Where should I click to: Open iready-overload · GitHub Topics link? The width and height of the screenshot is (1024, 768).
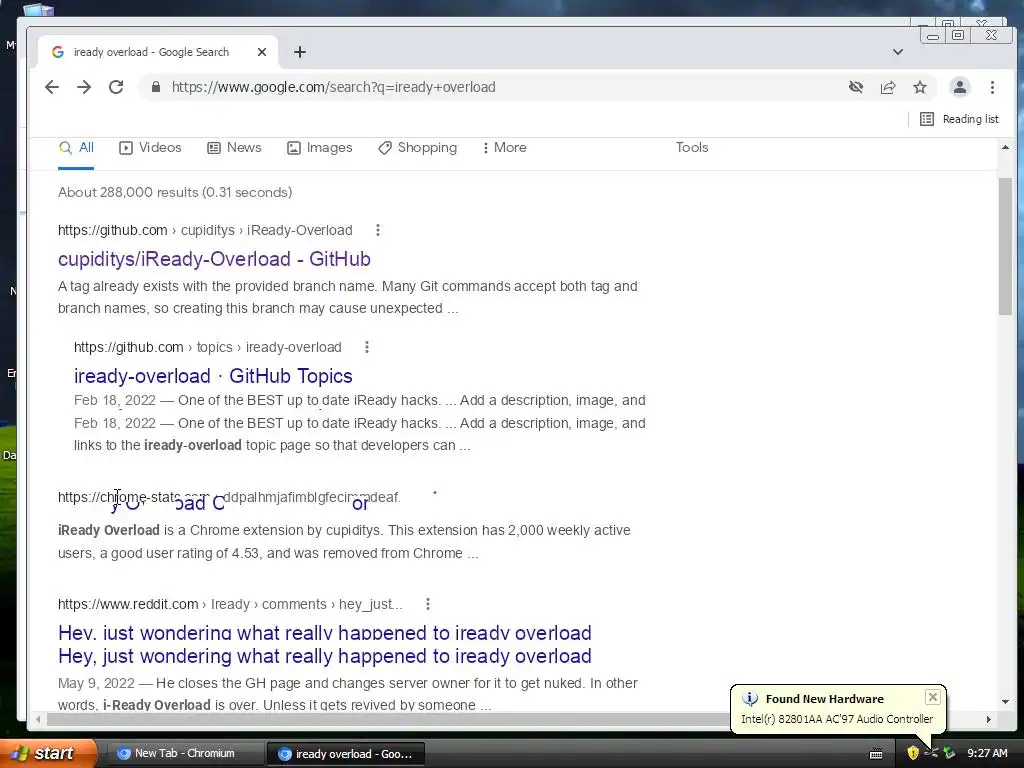point(213,376)
